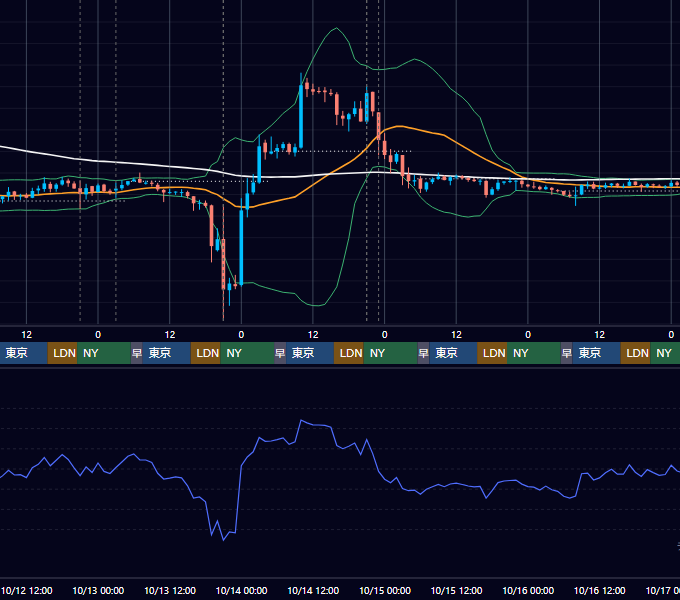Click the lower green Bollinger band trough
Viewport: 680px width, 600px height.
coord(317,305)
